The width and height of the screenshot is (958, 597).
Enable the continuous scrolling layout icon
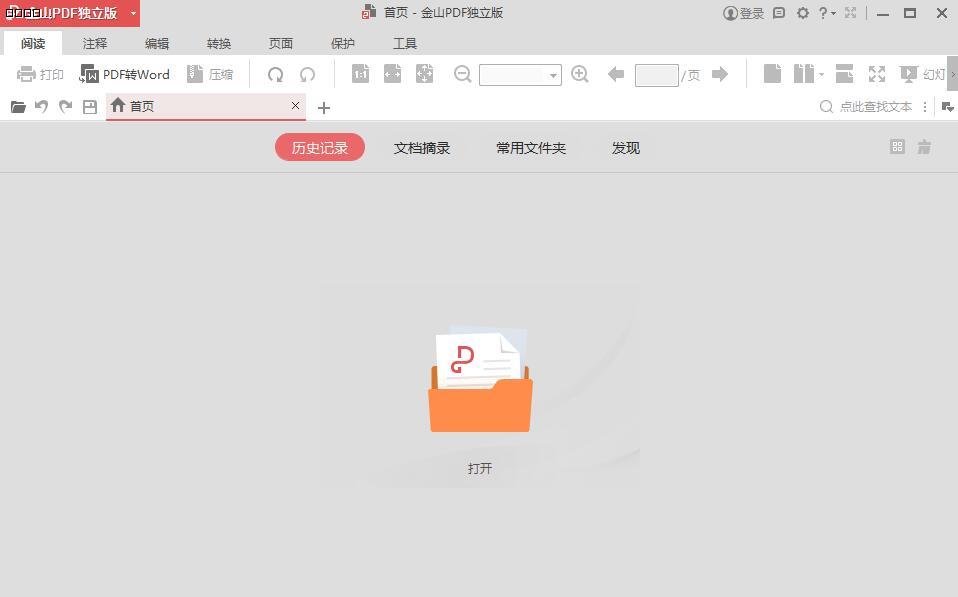(x=844, y=74)
